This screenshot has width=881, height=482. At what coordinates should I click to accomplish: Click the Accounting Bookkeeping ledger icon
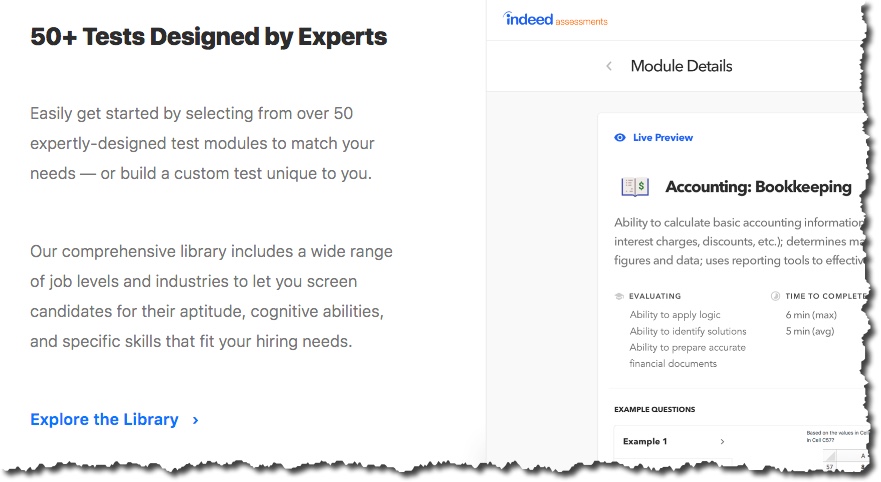tap(635, 187)
